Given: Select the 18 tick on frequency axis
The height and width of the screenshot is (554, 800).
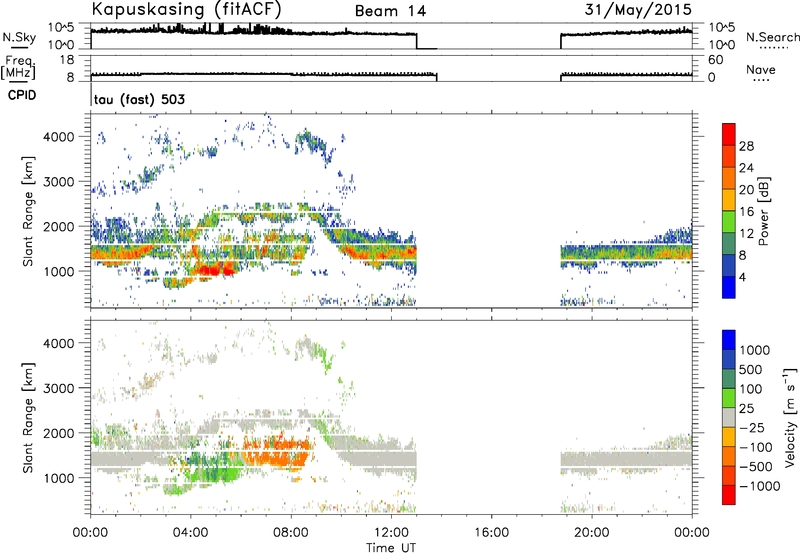Looking at the screenshot, I should (68, 60).
